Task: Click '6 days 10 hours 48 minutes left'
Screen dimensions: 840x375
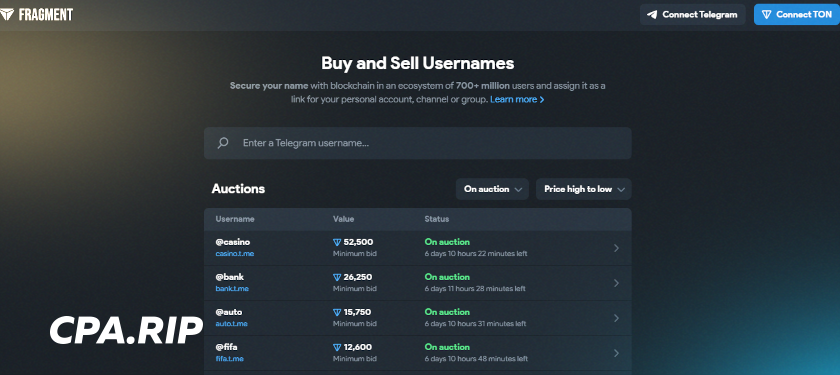Action: coord(476,359)
